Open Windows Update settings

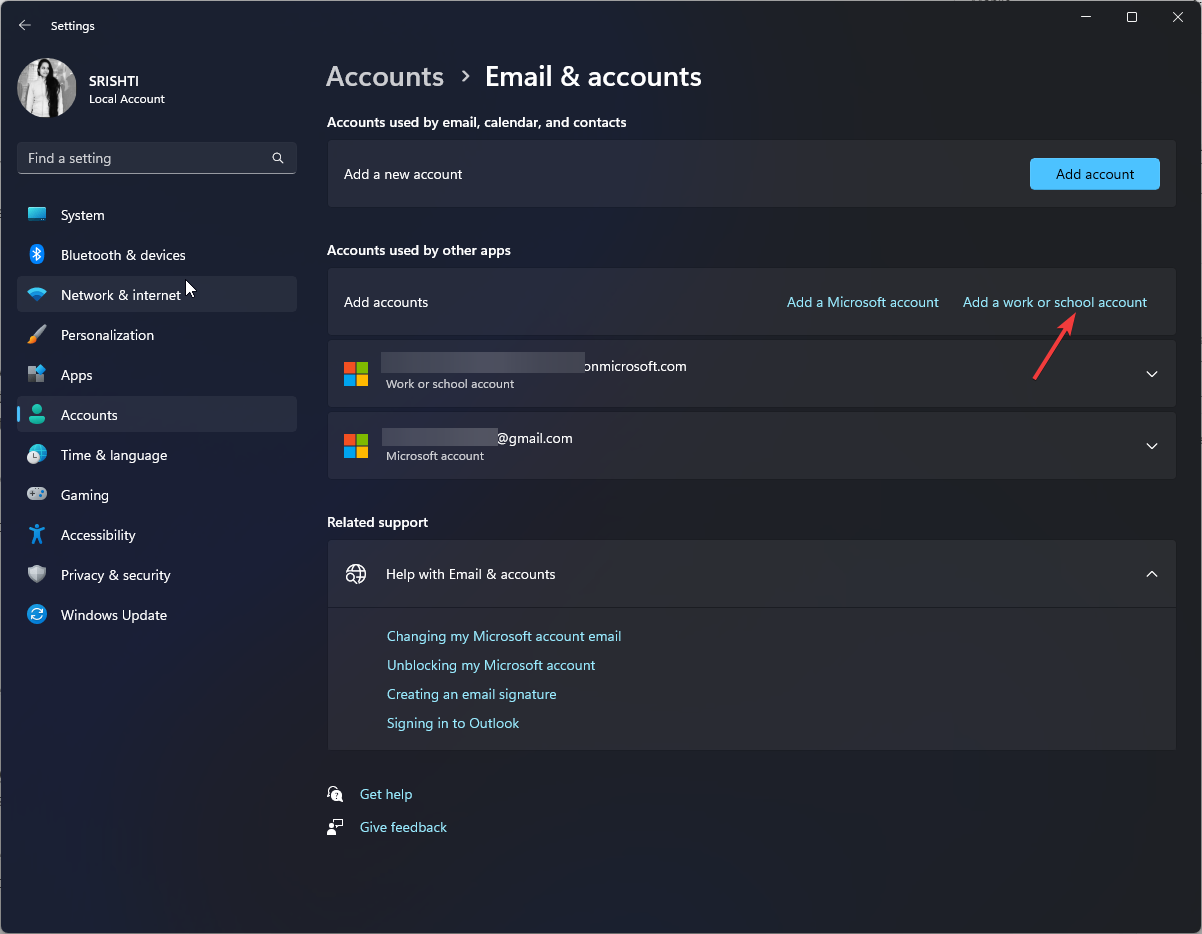tap(113, 614)
